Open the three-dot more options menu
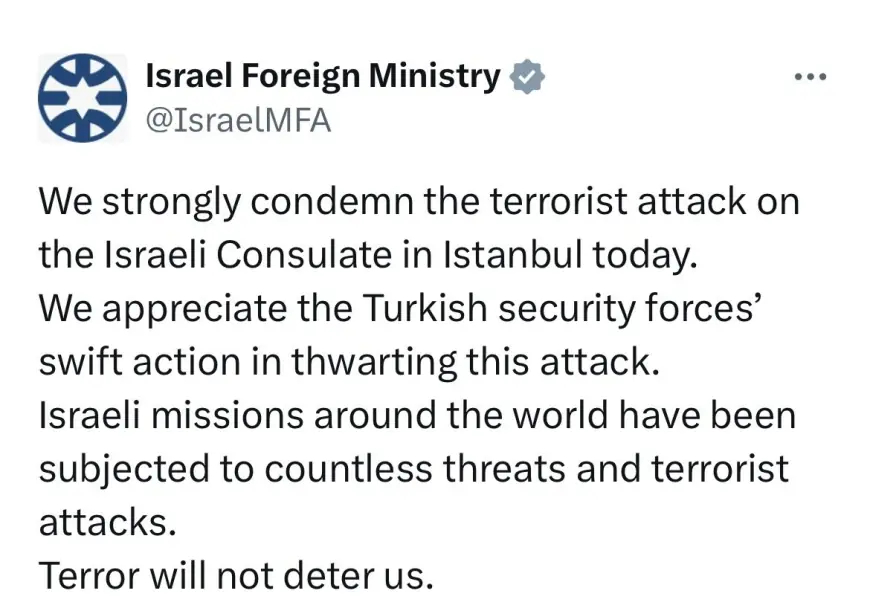 tap(810, 77)
